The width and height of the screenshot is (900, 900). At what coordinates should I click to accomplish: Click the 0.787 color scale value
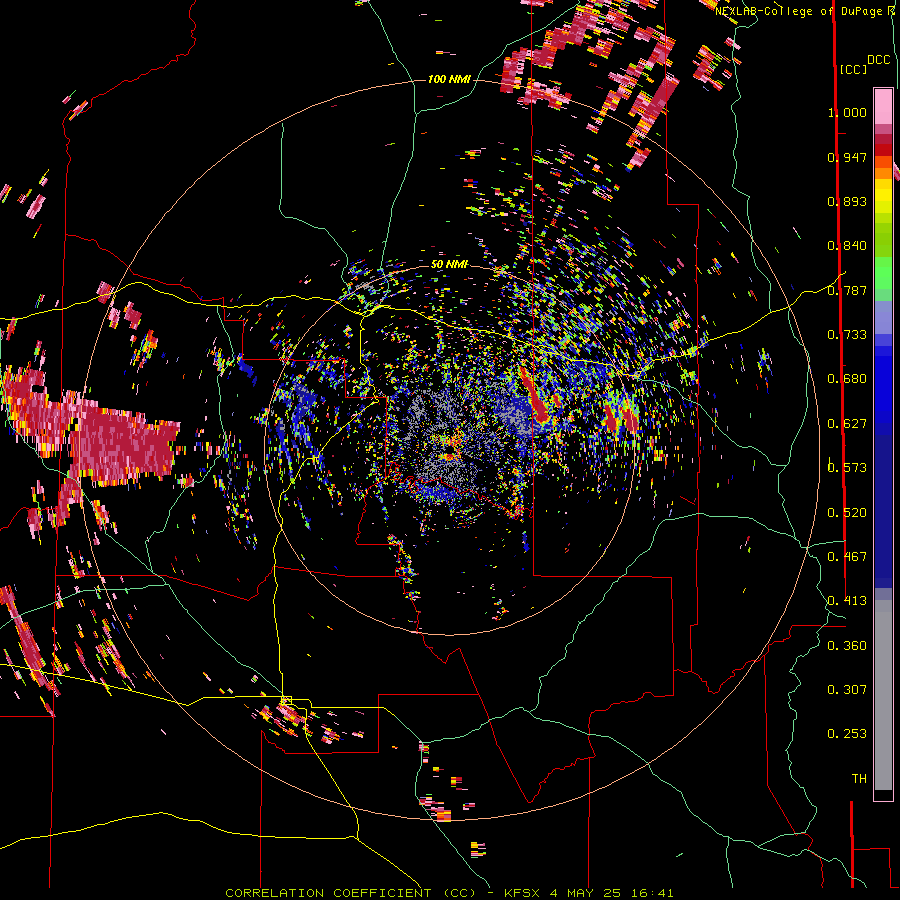pyautogui.click(x=847, y=290)
